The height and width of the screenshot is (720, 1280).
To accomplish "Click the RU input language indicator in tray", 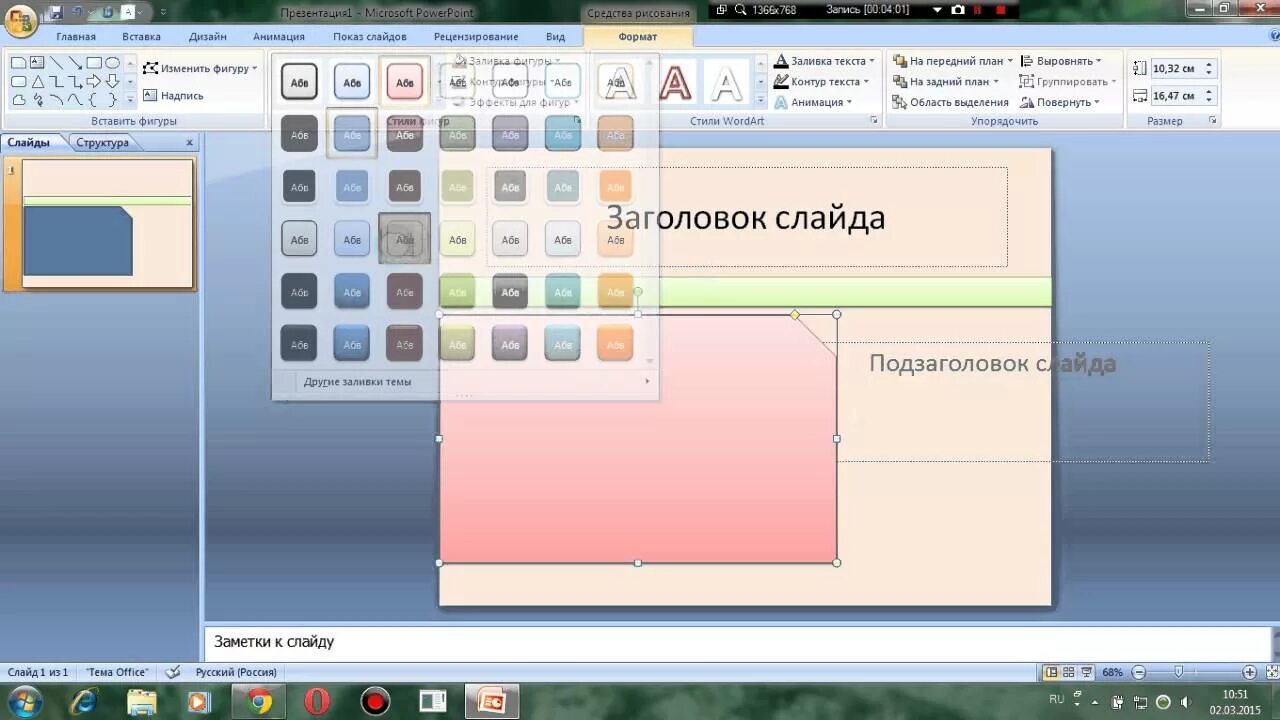I will point(1057,700).
